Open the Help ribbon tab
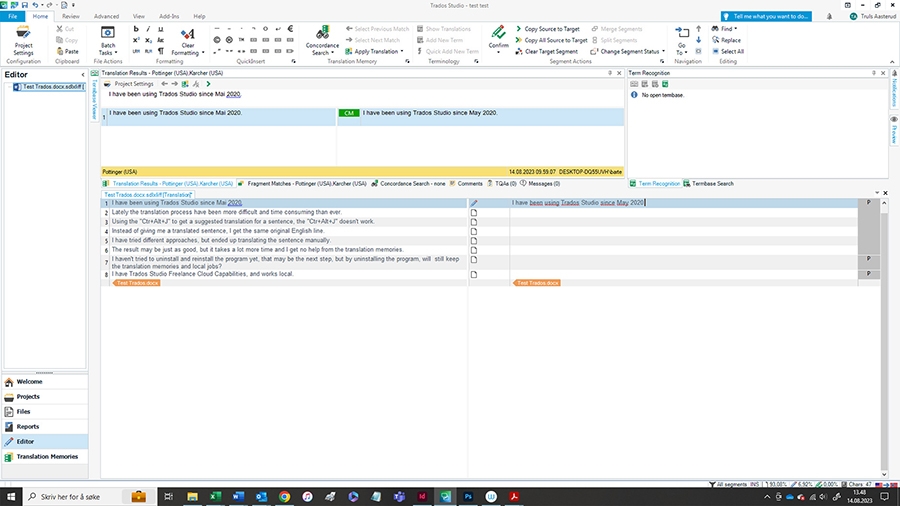Image resolution: width=900 pixels, height=506 pixels. click(x=199, y=16)
